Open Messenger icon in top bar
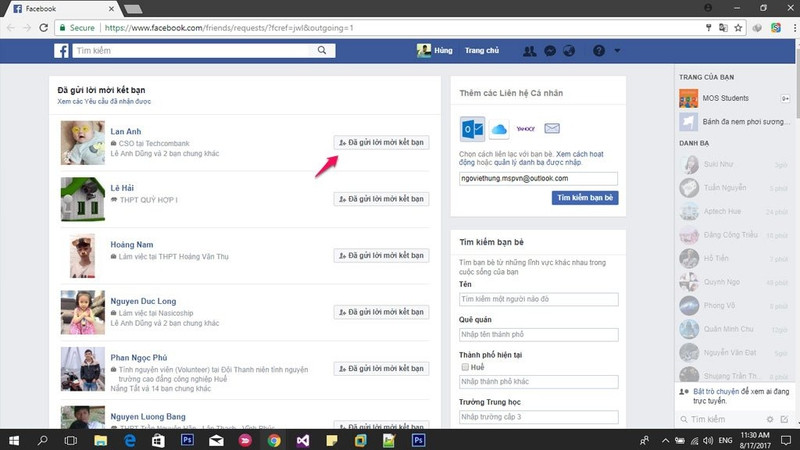This screenshot has width=800, height=450. point(549,51)
